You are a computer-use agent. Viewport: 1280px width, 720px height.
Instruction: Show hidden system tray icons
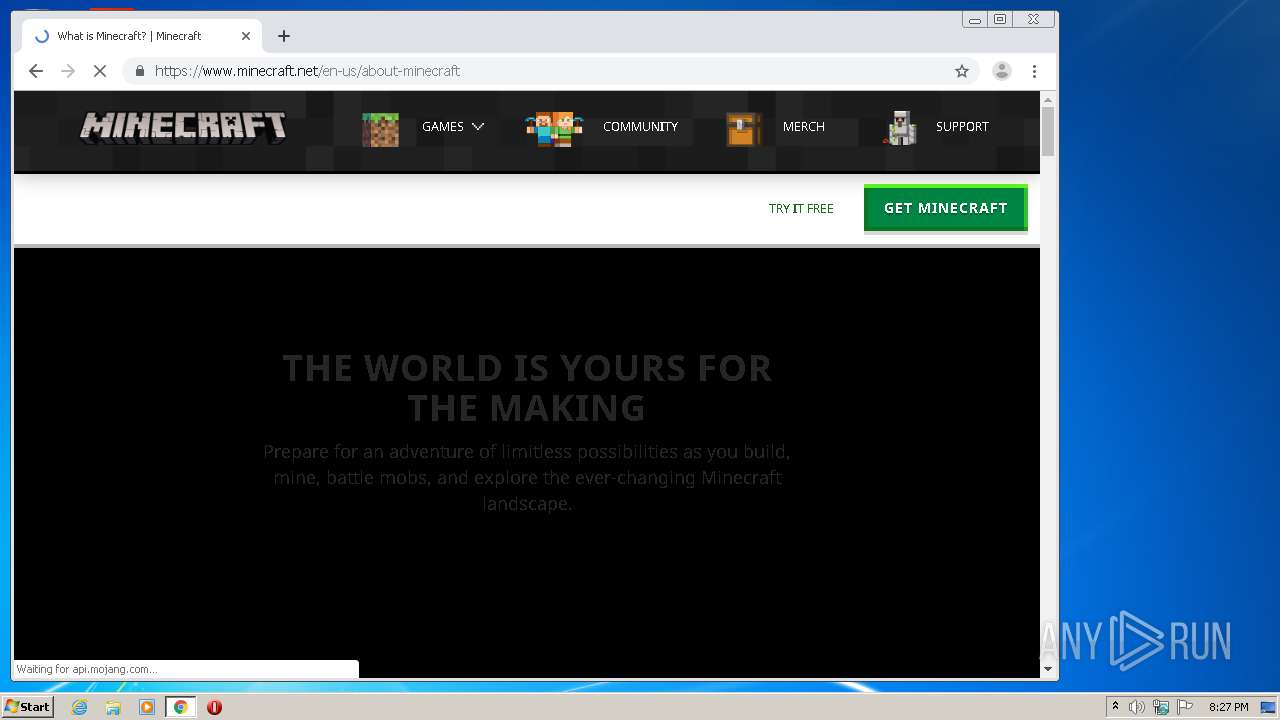1115,707
